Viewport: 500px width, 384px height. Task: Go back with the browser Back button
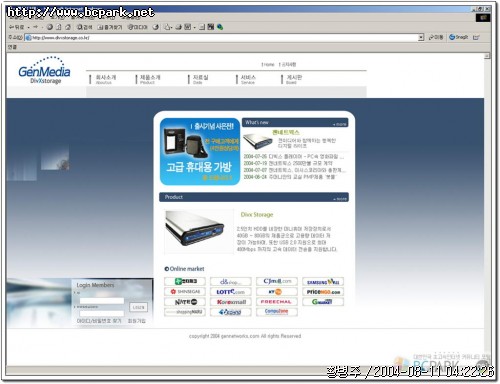tap(17, 27)
